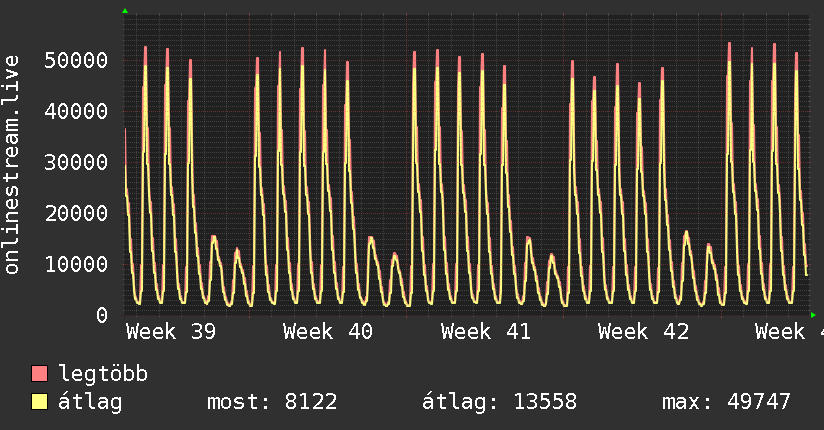The width and height of the screenshot is (824, 430).
Task: Click the 'max: 49747' statistic
Action: (x=726, y=402)
